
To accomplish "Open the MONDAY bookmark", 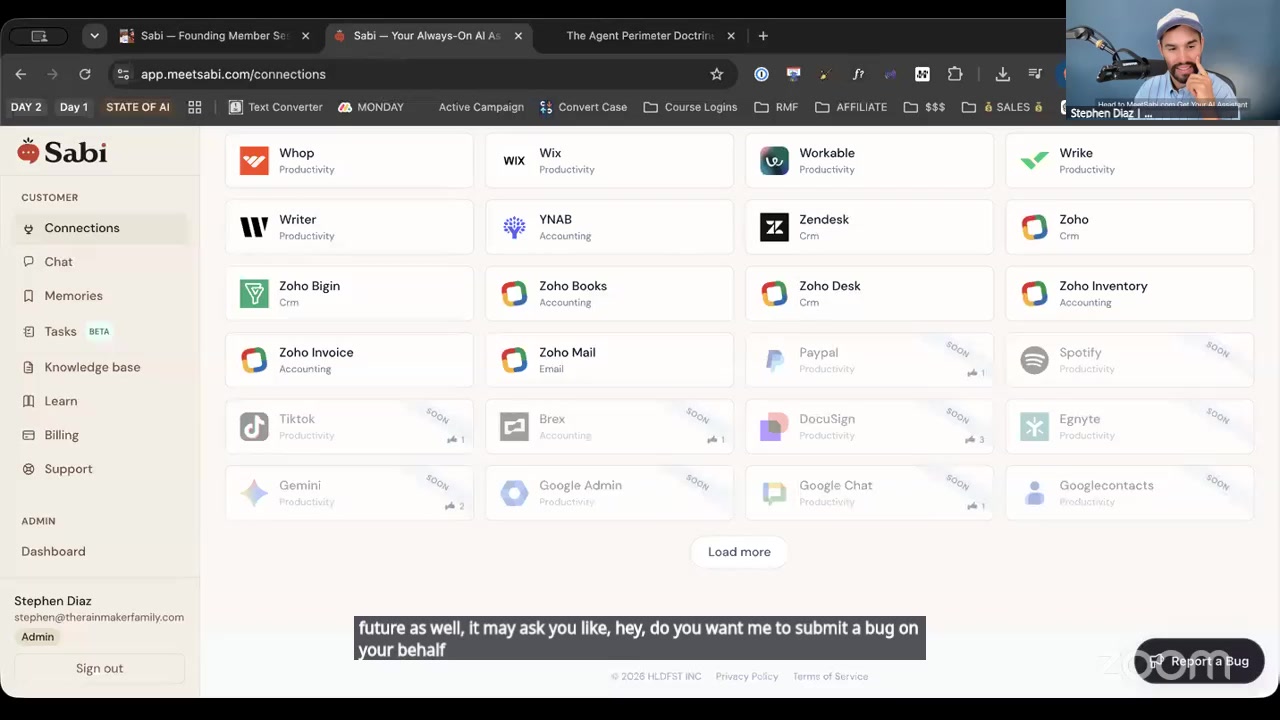I will (x=371, y=107).
